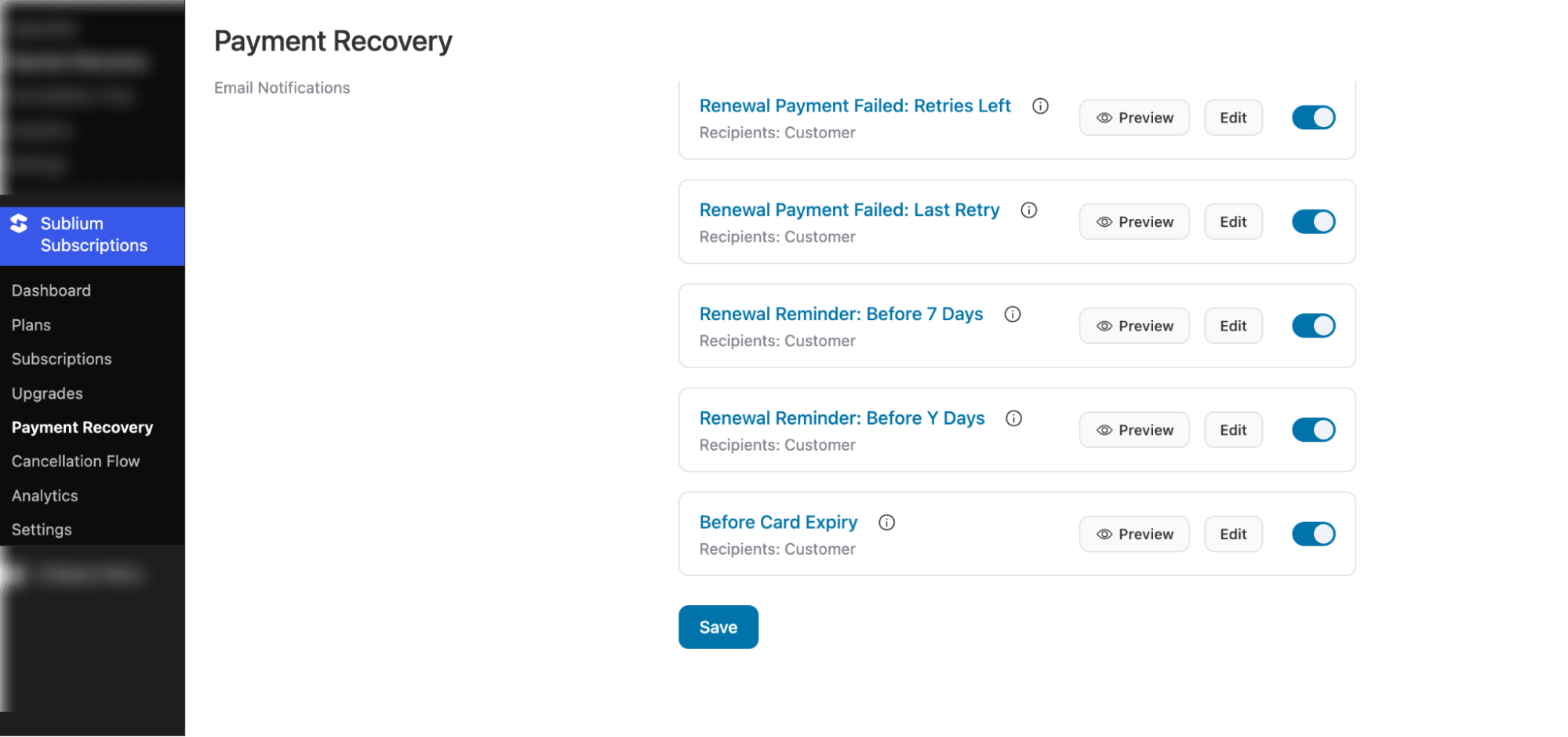The height and width of the screenshot is (737, 1568).
Task: Preview the Before 7 Days reminder email
Action: click(x=1133, y=325)
